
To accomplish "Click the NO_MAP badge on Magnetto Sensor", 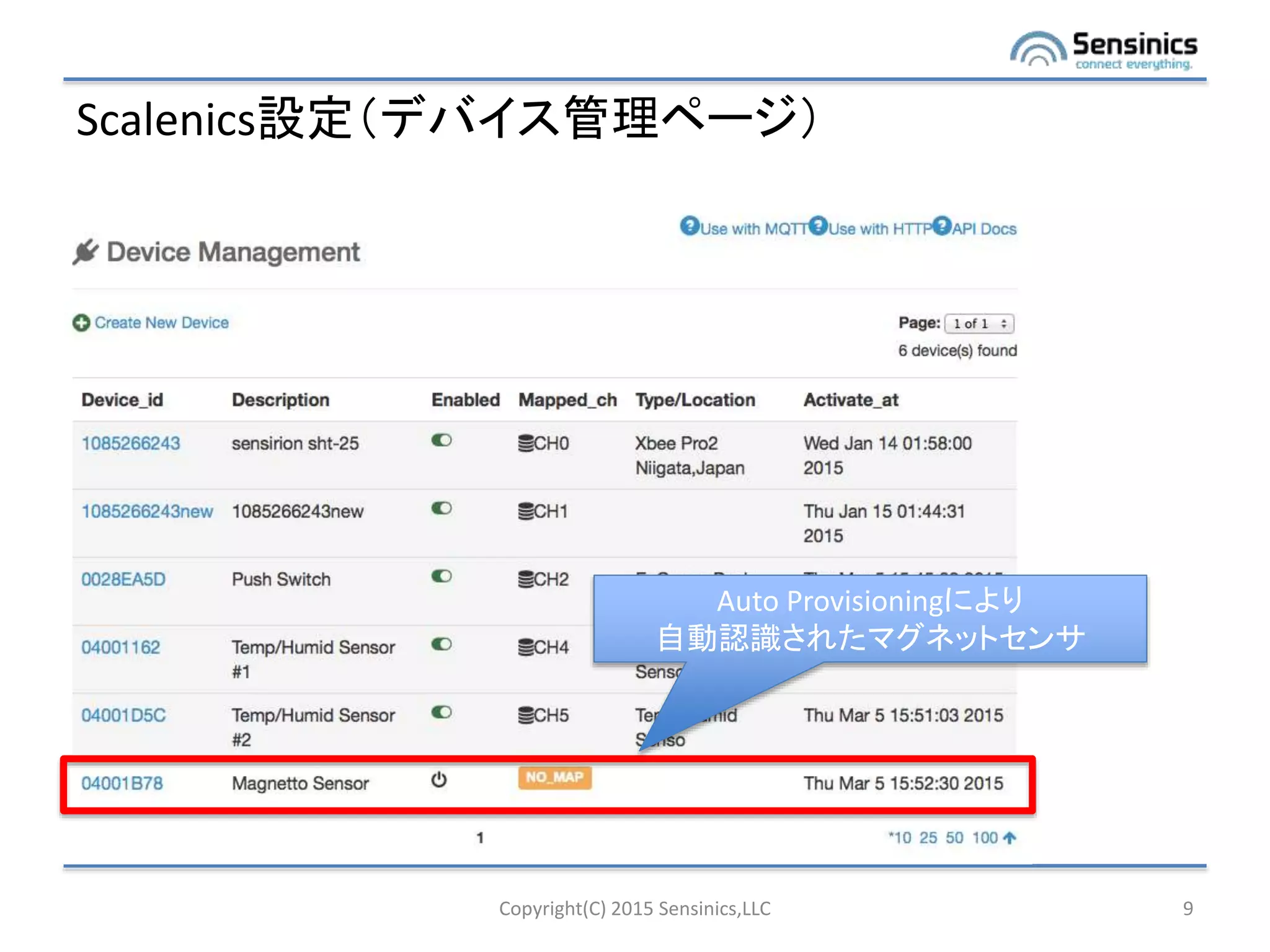I will click(x=555, y=778).
